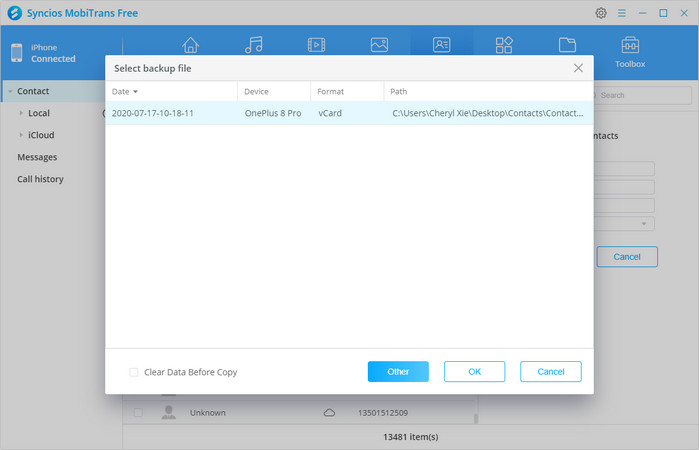Image resolution: width=699 pixels, height=450 pixels.
Task: Select Call history in the sidebar
Action: pyautogui.click(x=40, y=179)
